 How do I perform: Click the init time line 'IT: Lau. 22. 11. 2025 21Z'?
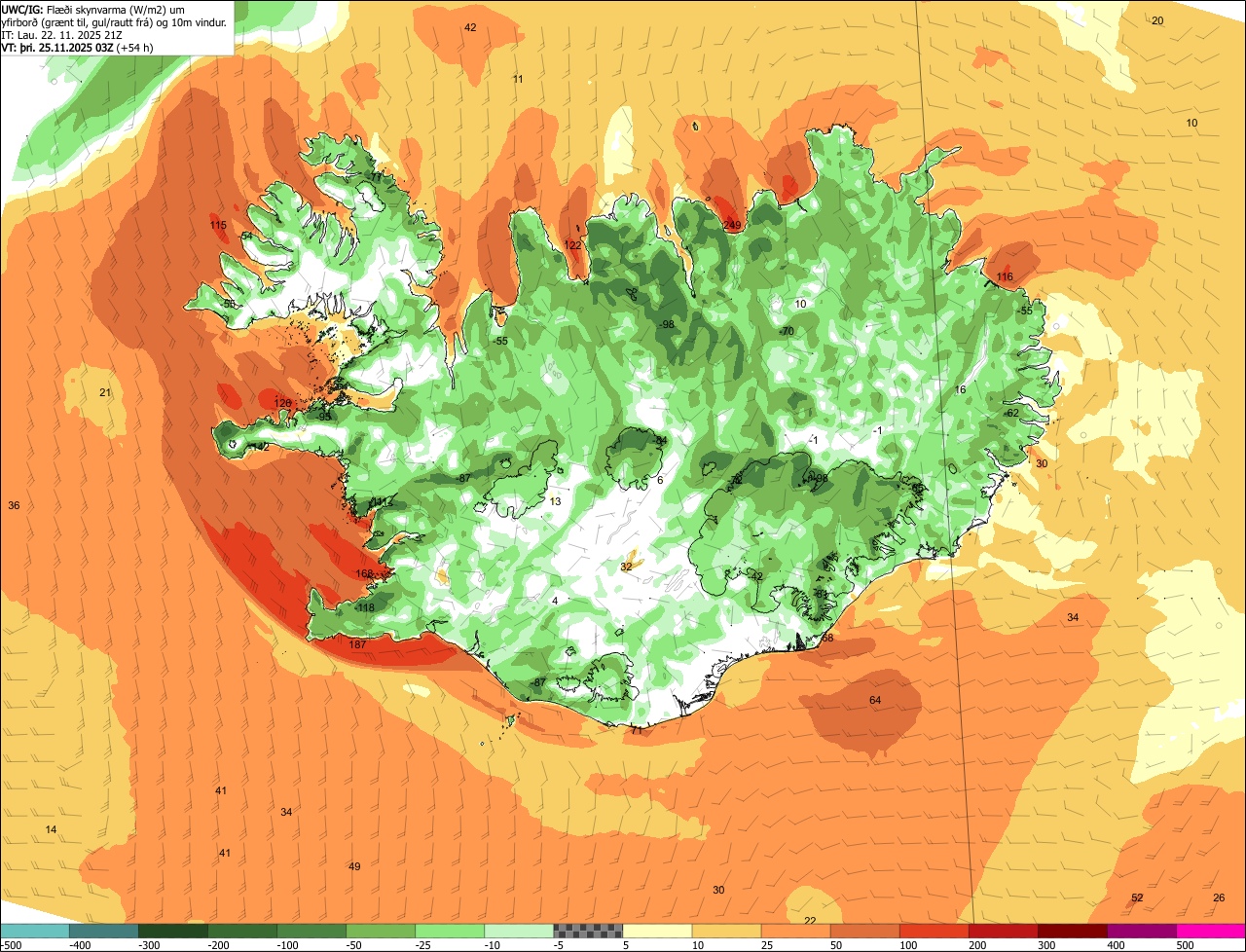pyautogui.click(x=61, y=34)
